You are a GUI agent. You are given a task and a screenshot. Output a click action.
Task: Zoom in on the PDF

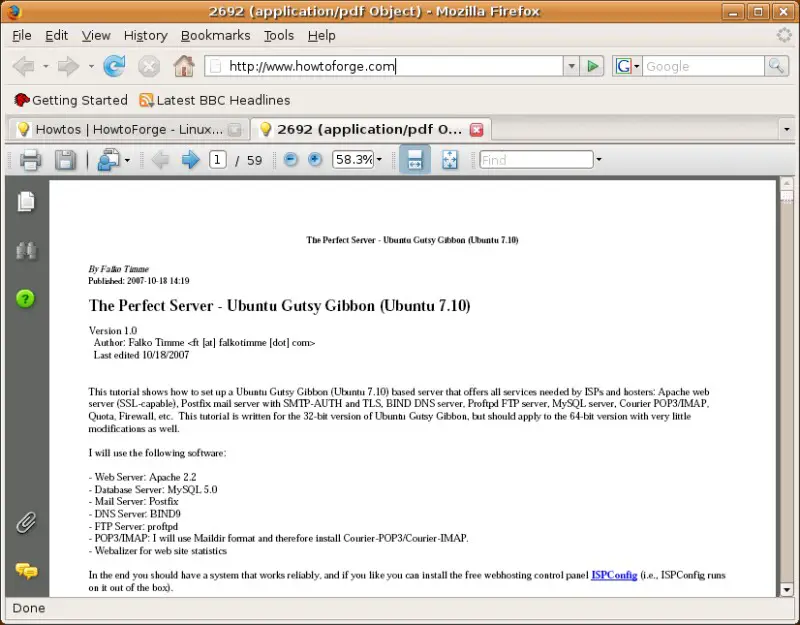pyautogui.click(x=315, y=160)
